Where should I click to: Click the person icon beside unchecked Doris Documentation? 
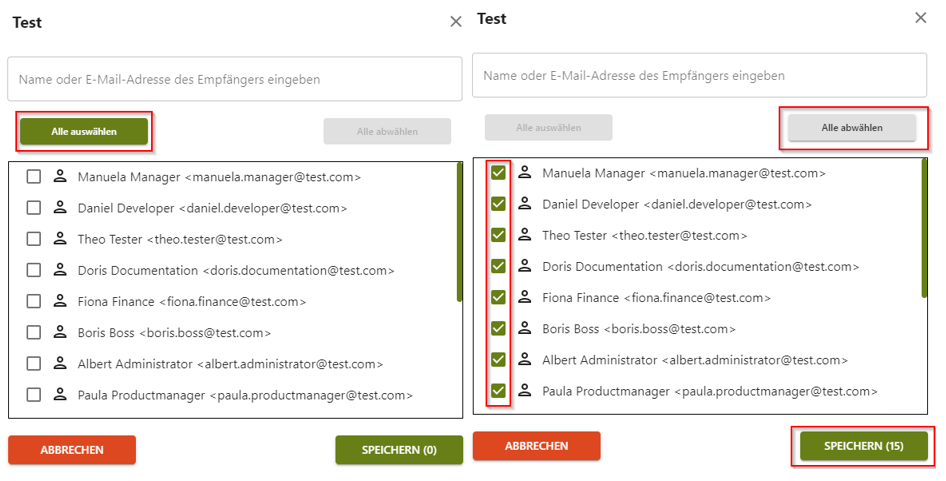click(x=59, y=270)
